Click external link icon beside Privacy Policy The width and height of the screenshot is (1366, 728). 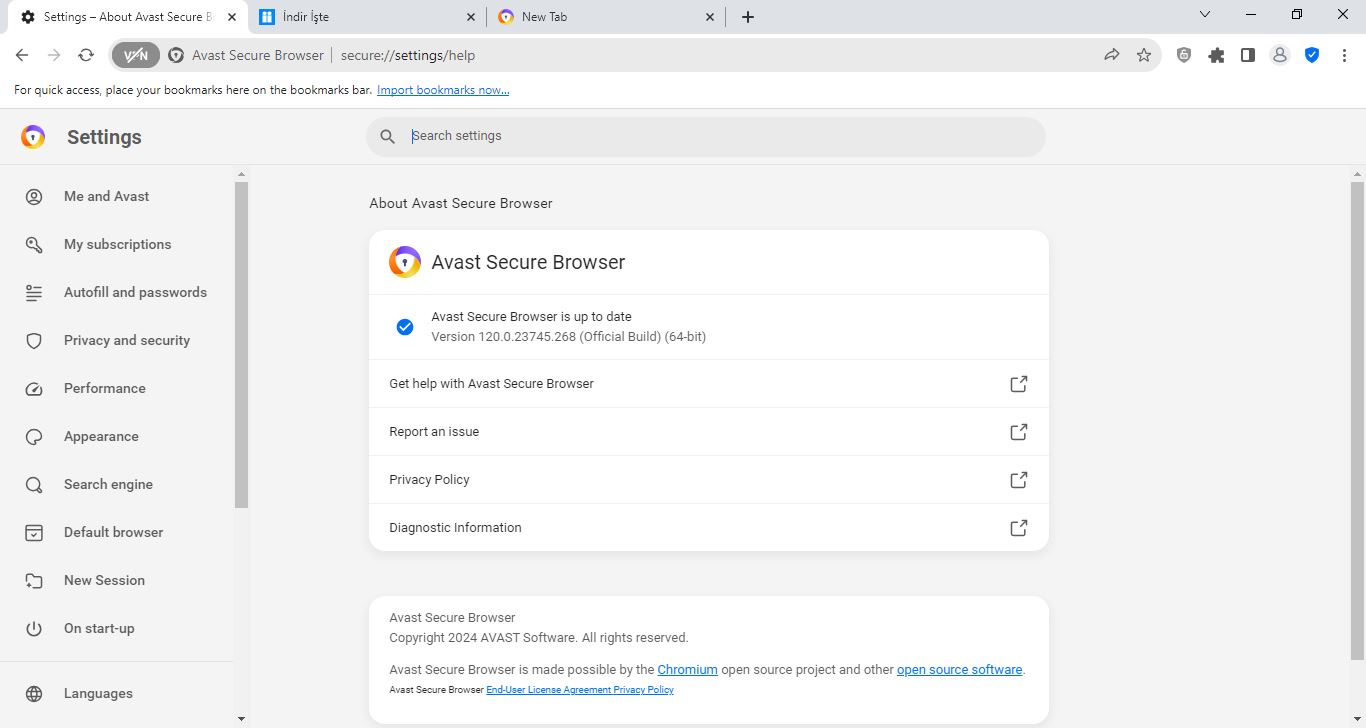[1018, 480]
